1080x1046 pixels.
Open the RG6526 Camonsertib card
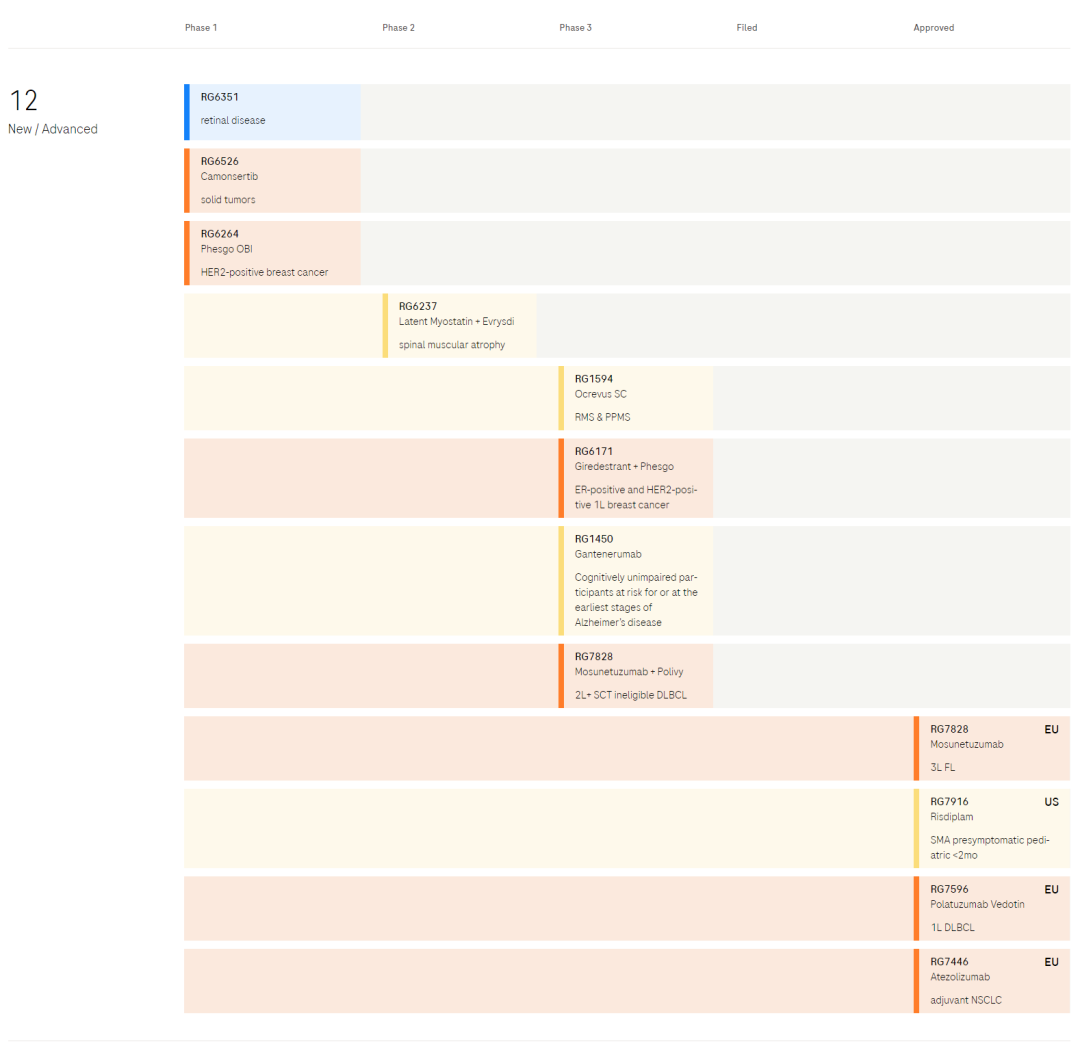[273, 180]
